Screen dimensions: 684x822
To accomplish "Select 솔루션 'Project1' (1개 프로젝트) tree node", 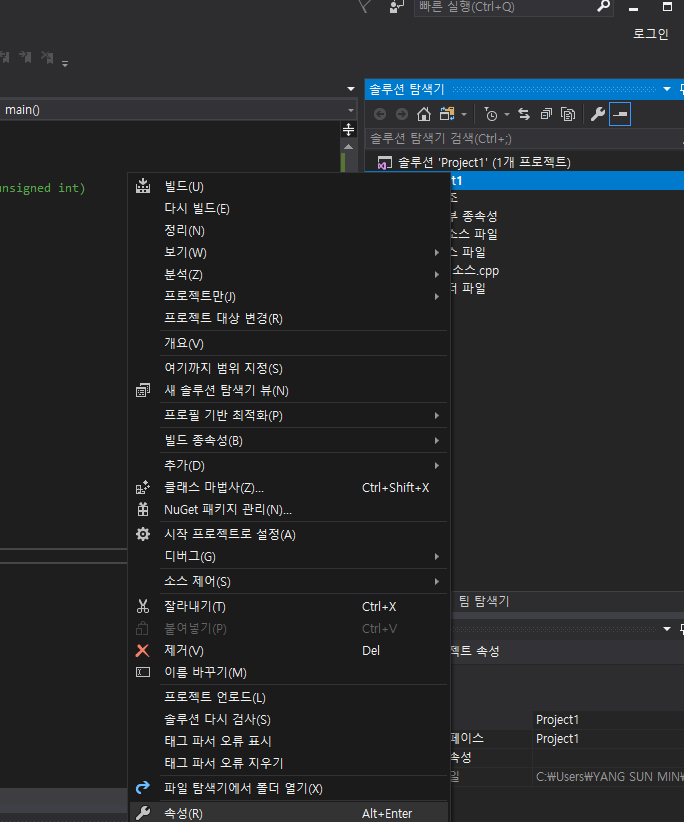I will [484, 163].
